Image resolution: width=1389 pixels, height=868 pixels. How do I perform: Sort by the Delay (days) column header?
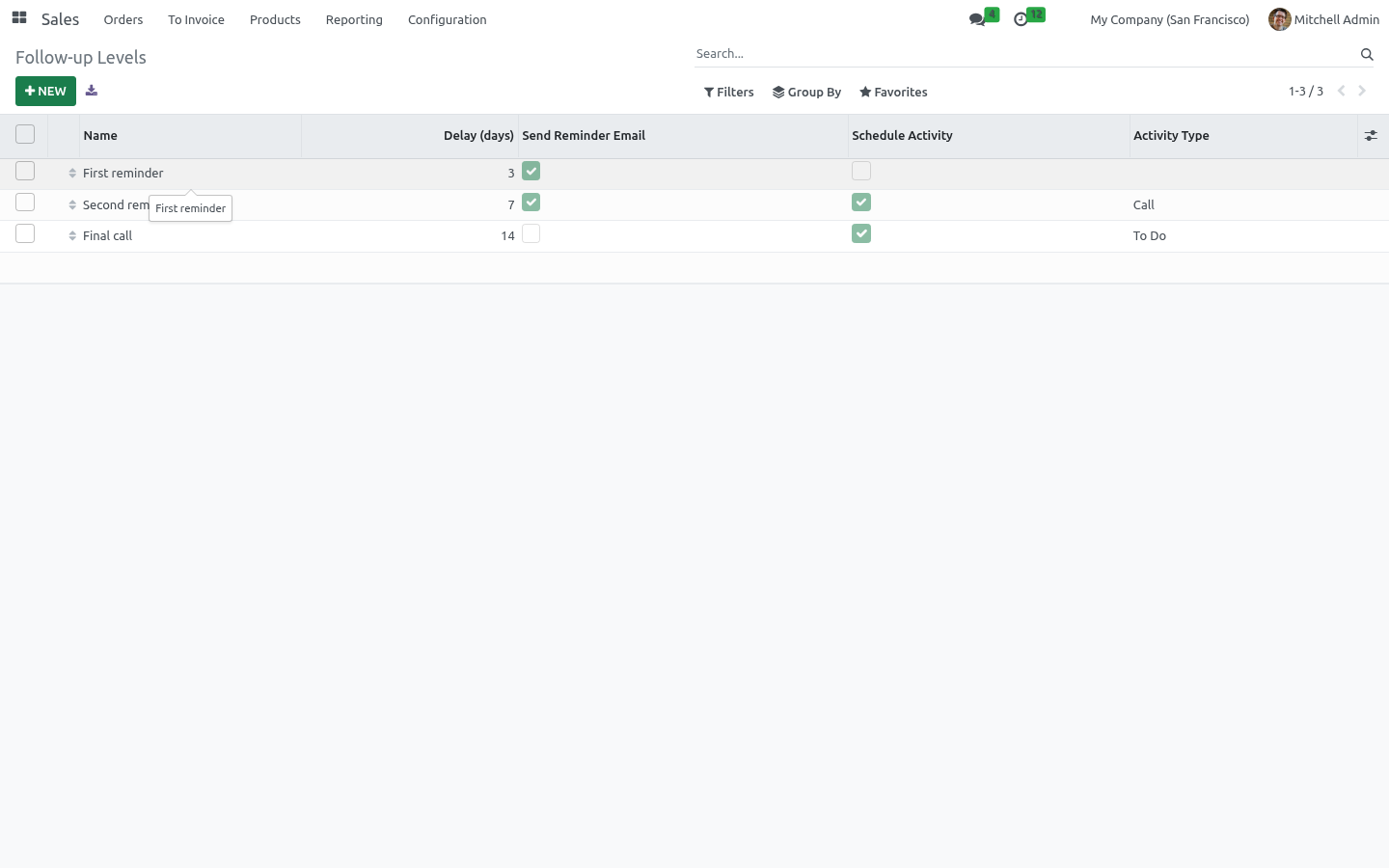tap(410, 136)
